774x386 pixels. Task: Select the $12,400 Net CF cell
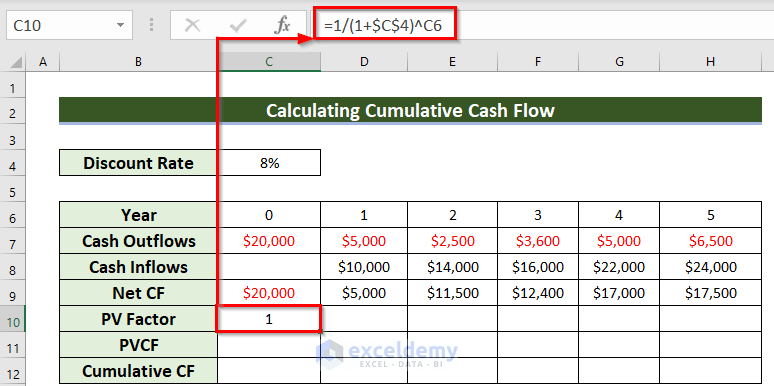(x=538, y=293)
